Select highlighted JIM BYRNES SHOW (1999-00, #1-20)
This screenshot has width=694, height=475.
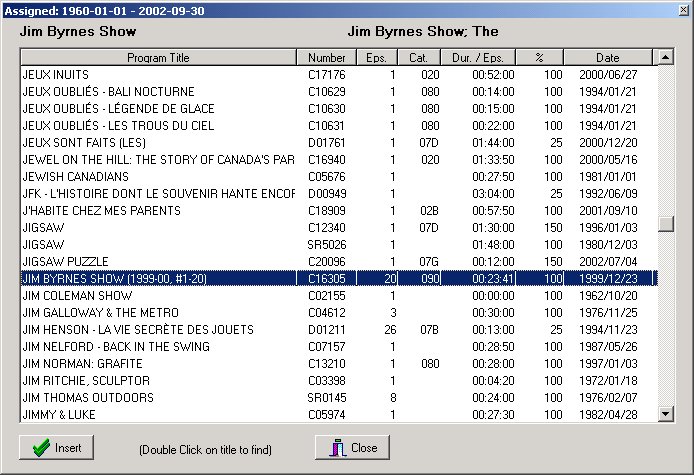tap(339, 278)
